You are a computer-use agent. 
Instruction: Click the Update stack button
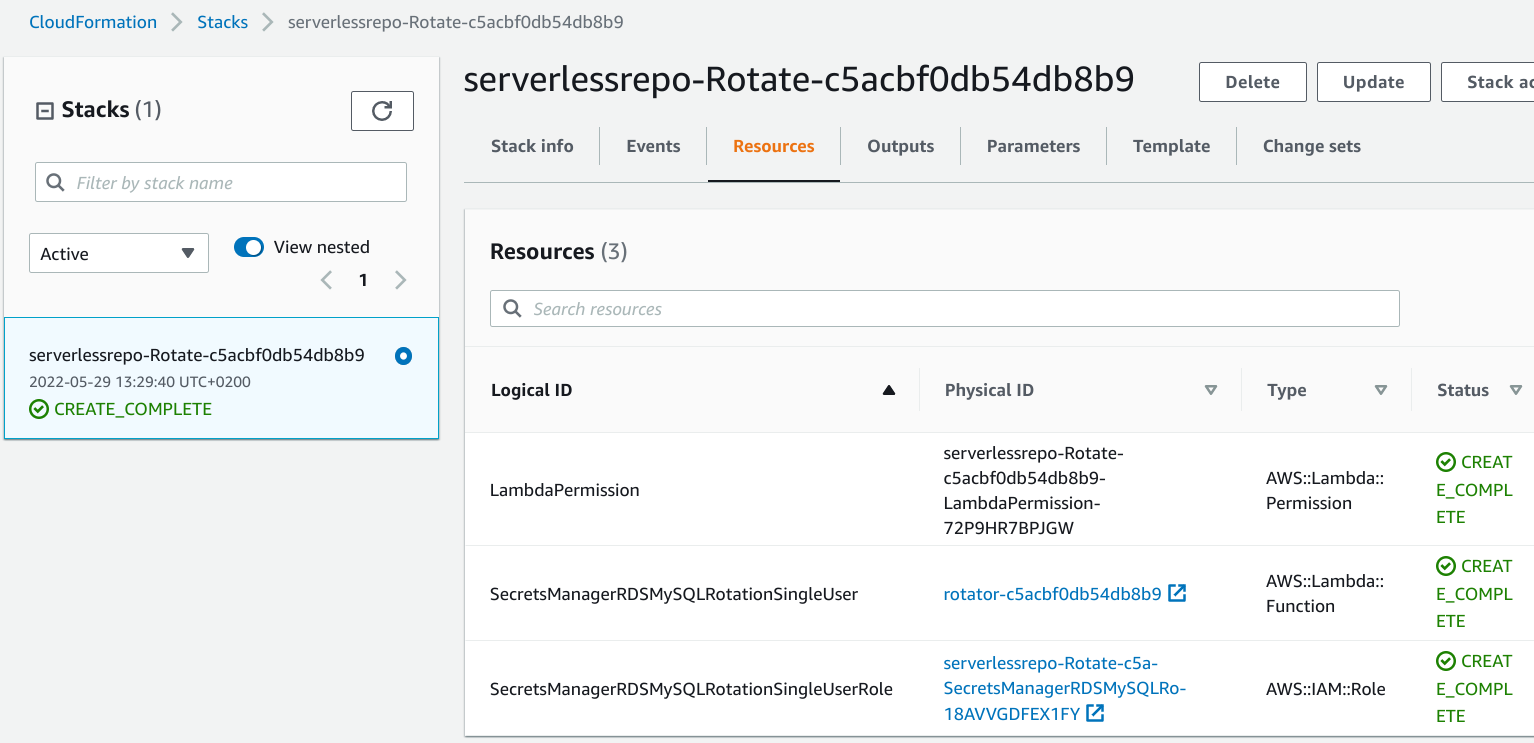point(1373,82)
